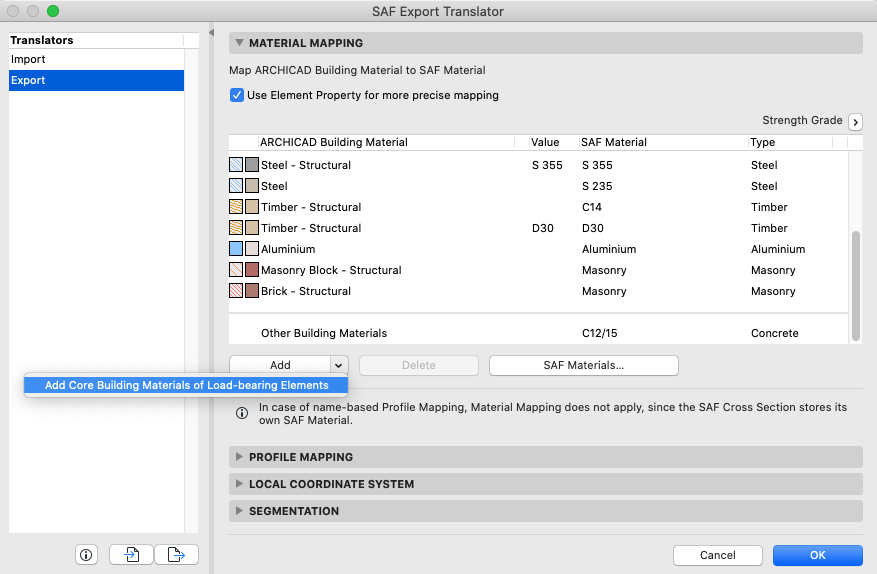Click the fill icon of Brick - Structural row
The image size is (877, 574).
tap(236, 290)
